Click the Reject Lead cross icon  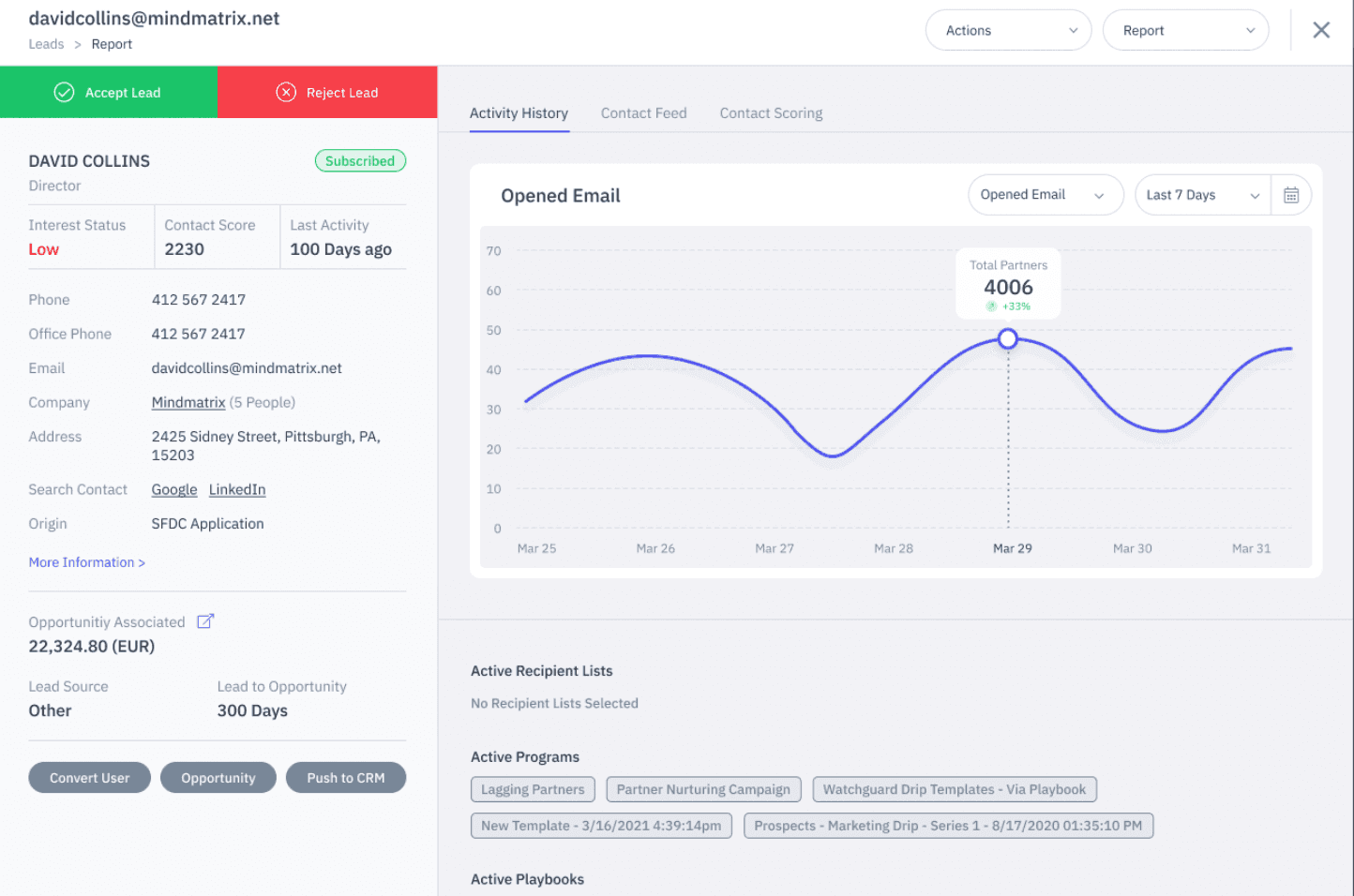pyautogui.click(x=286, y=92)
